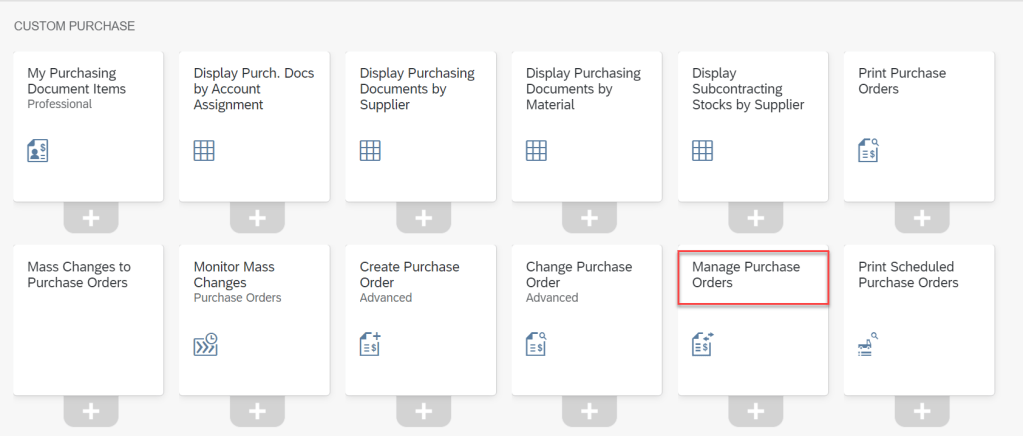
Task: Click the Change Purchase Order icon
Action: click(536, 344)
